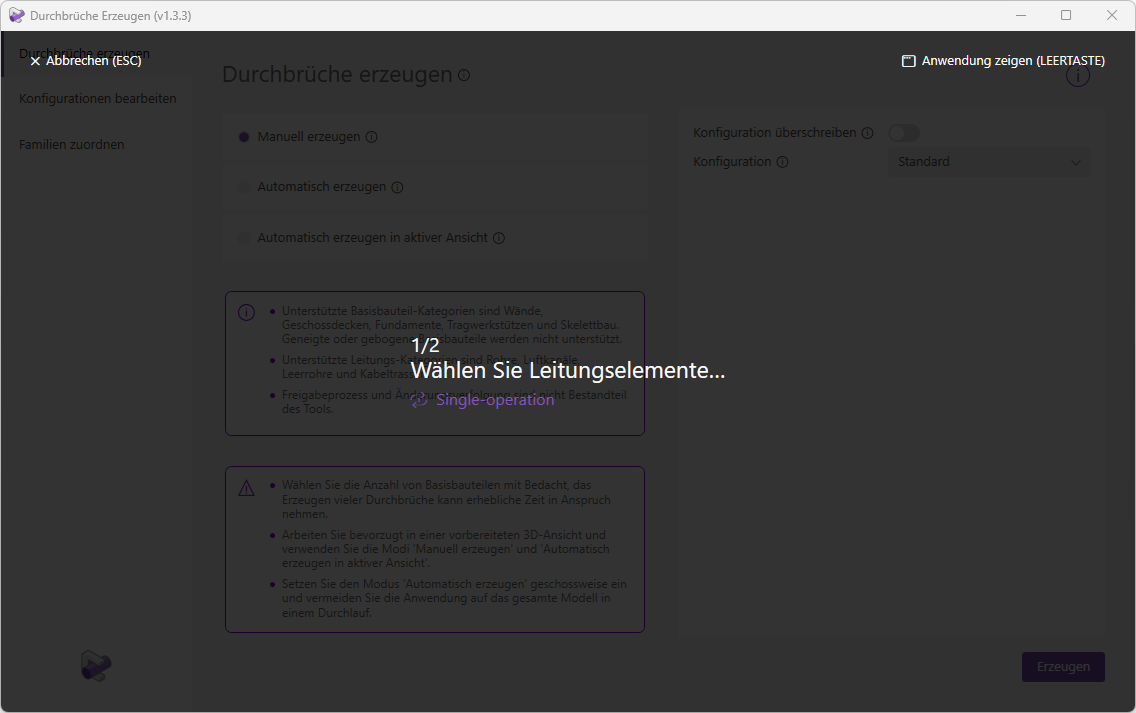Select "Automatisch erzeugen in aktiver Ansicht" mode

coord(243,238)
